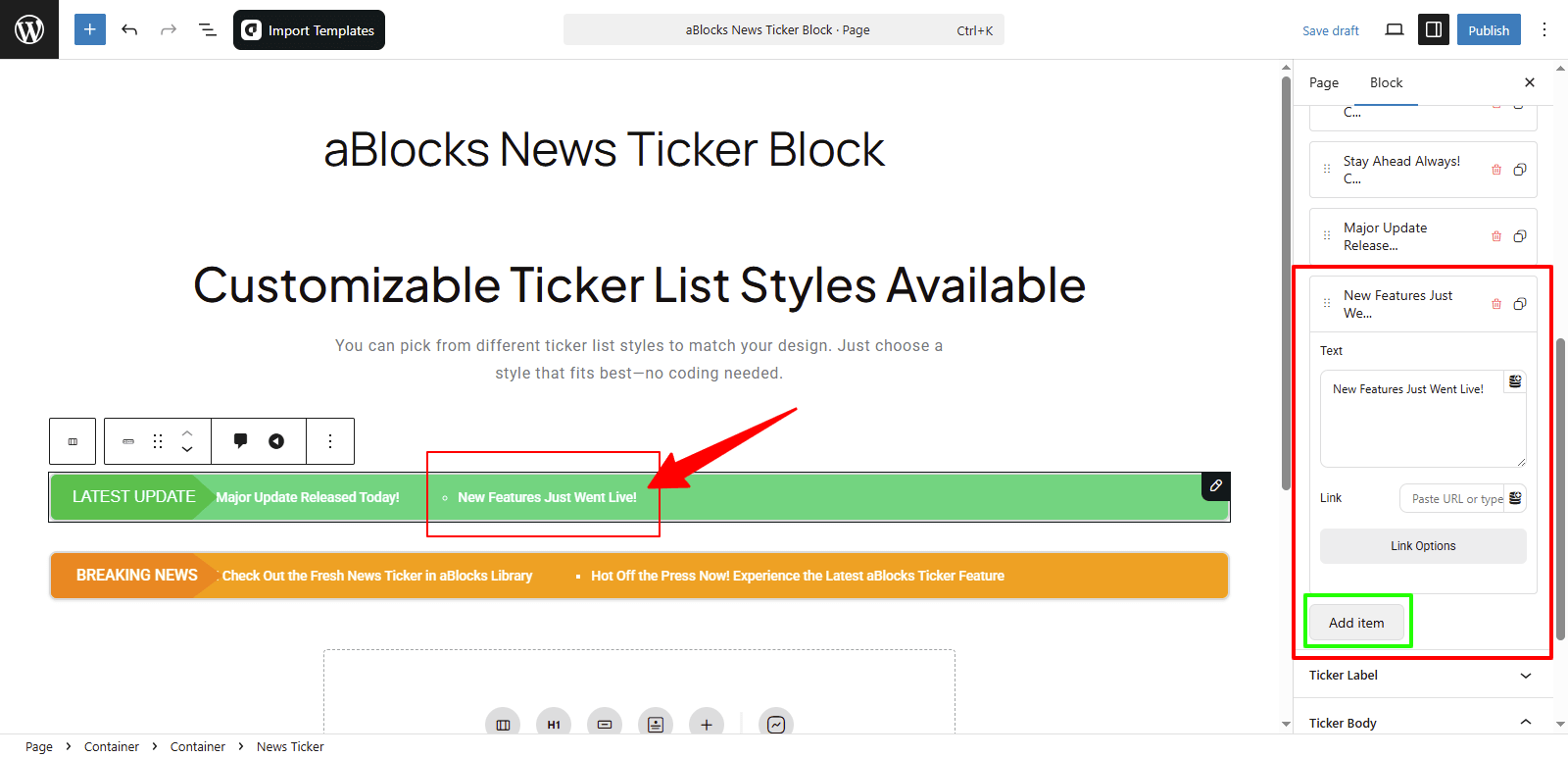This screenshot has width=1568, height=758.
Task: Duplicate the 'Stay Ahead Always!' item
Action: tap(1520, 170)
